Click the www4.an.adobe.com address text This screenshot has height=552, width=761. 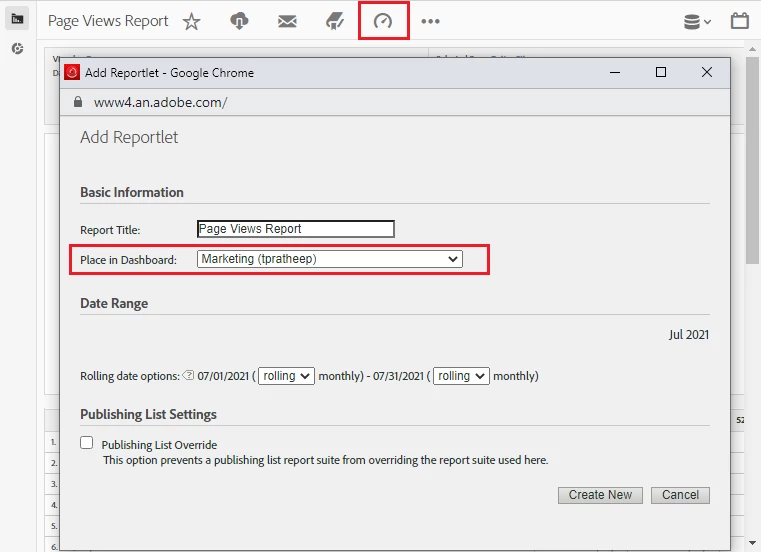coord(161,102)
